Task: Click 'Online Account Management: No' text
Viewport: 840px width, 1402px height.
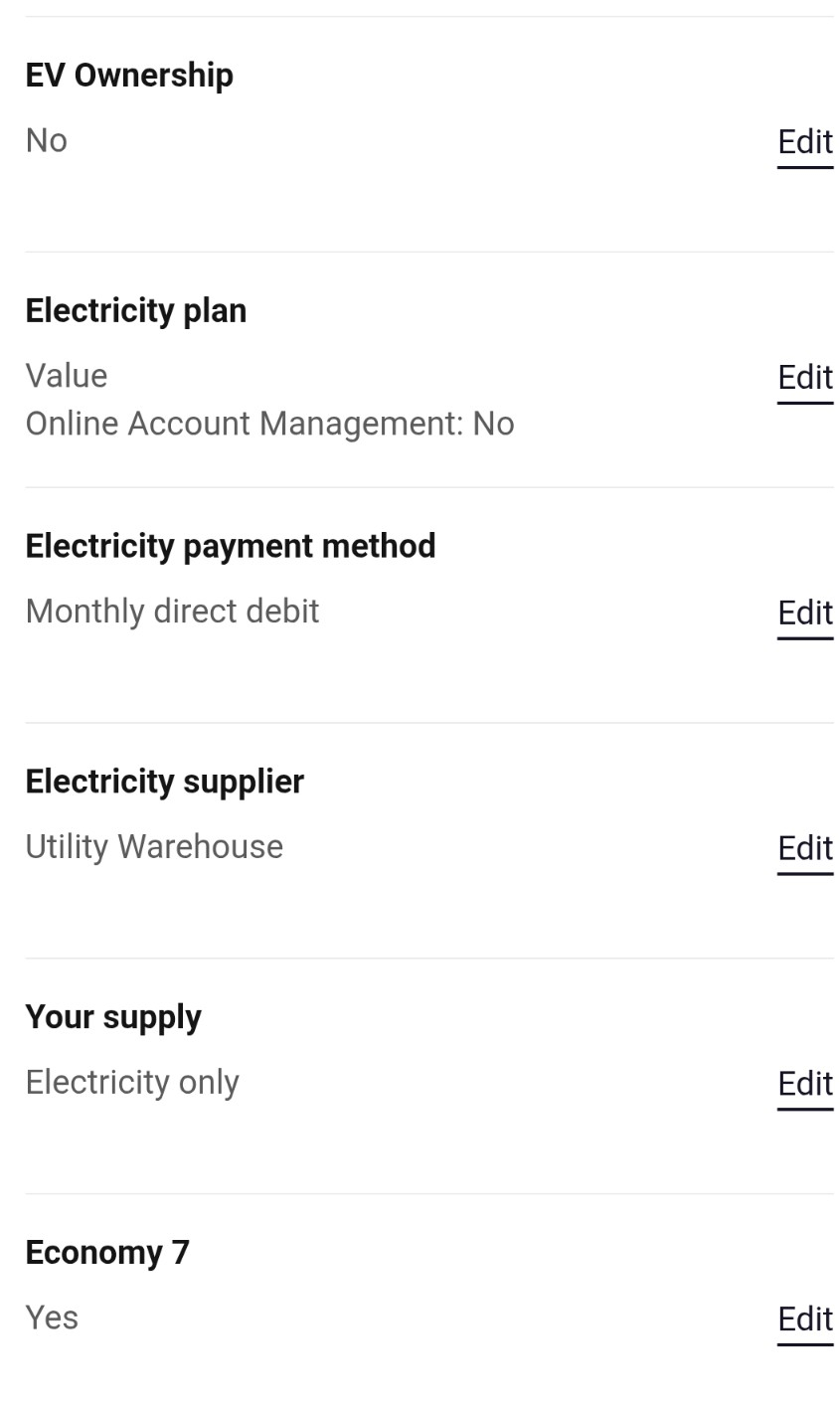Action: tap(269, 424)
